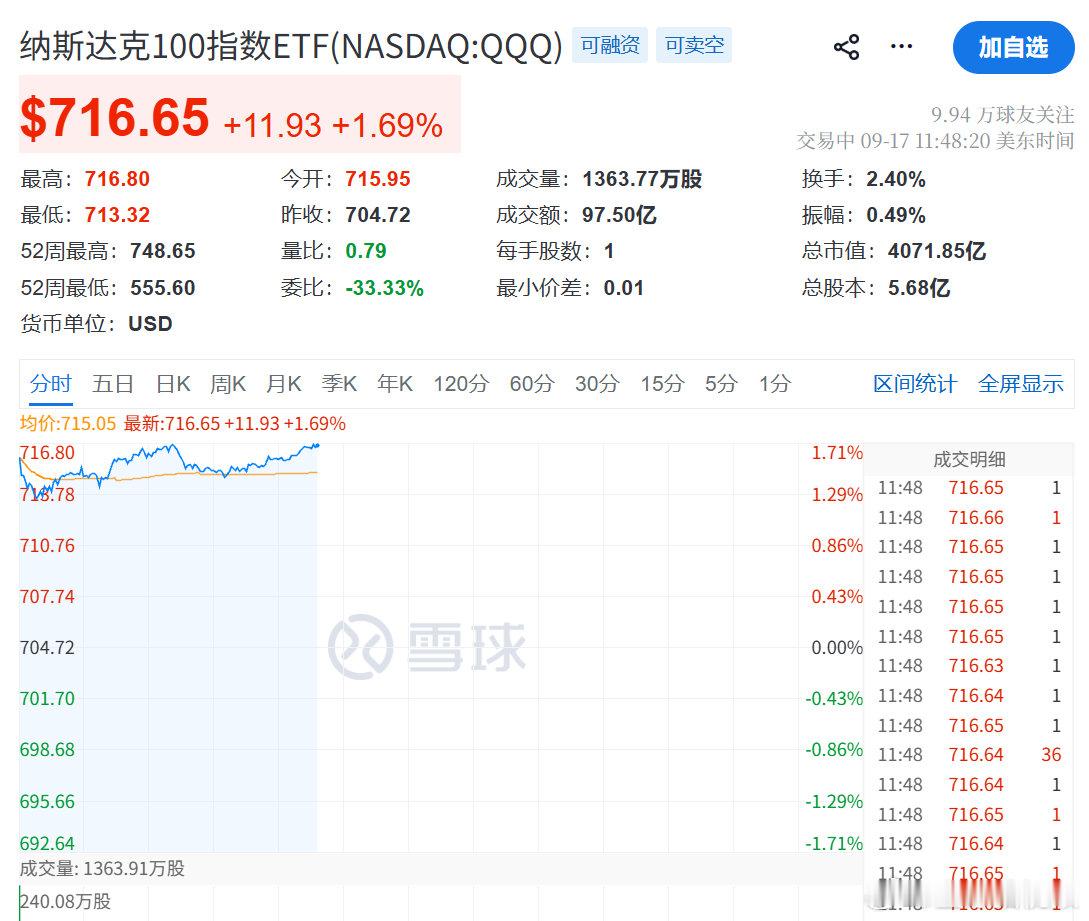1089x921 pixels.
Task: Choose the 15分 interval tab
Action: click(x=663, y=383)
